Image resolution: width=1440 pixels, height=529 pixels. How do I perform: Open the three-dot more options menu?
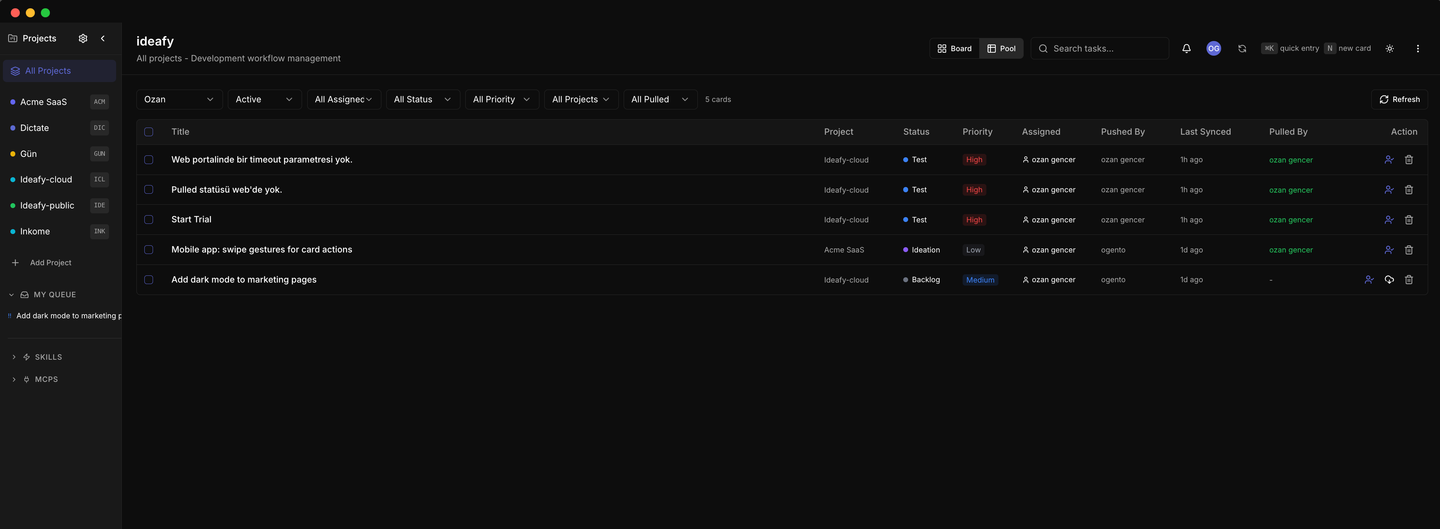pos(1417,48)
